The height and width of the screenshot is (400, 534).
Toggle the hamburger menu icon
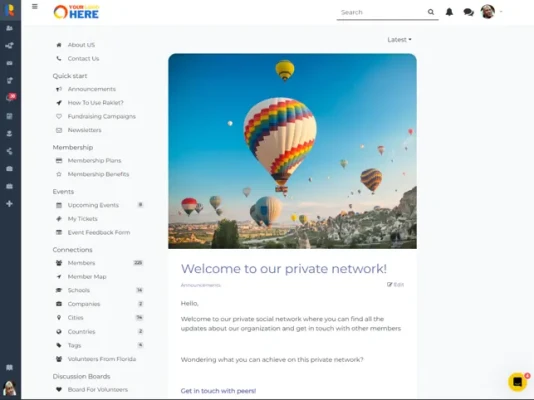click(35, 6)
